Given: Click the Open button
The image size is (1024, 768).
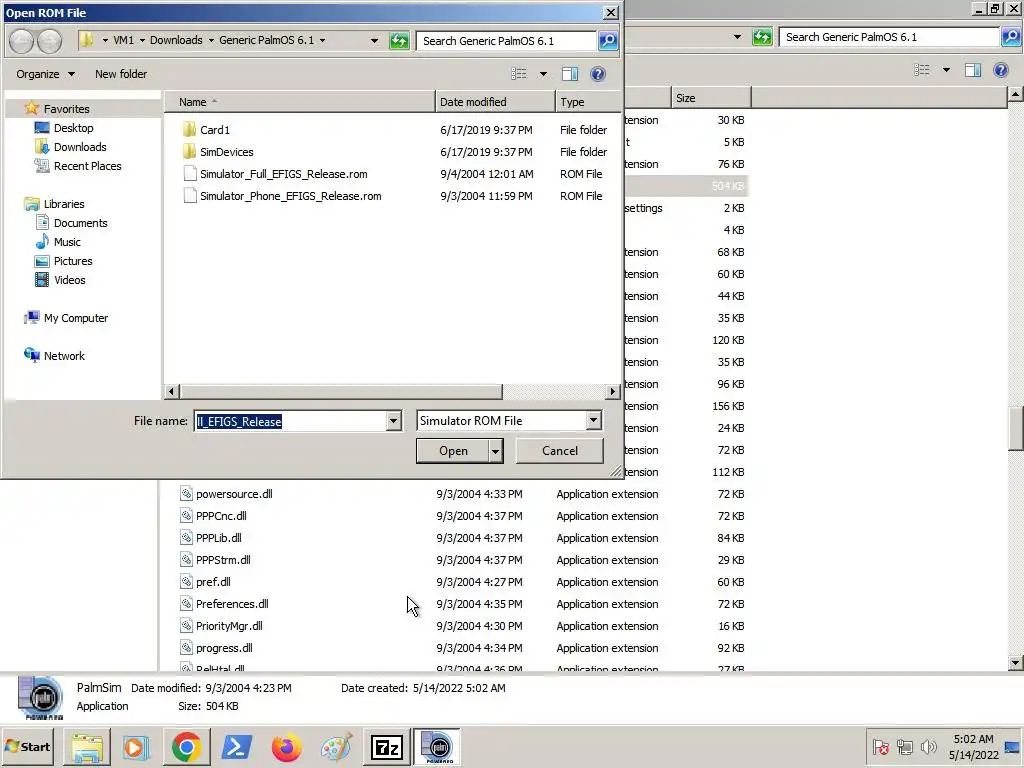Looking at the screenshot, I should (453, 451).
